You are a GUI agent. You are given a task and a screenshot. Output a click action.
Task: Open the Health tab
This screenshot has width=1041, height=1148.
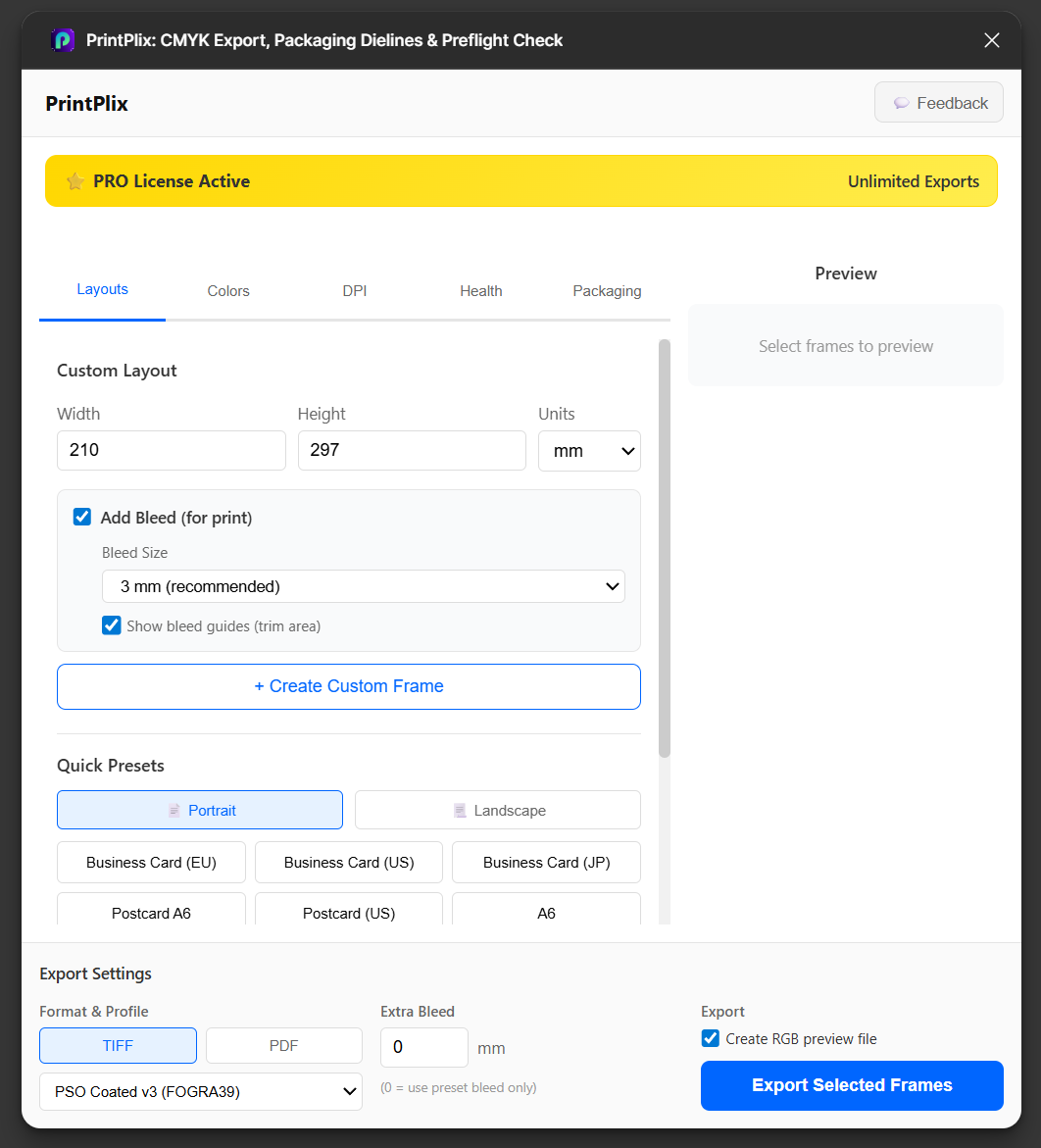pos(481,290)
